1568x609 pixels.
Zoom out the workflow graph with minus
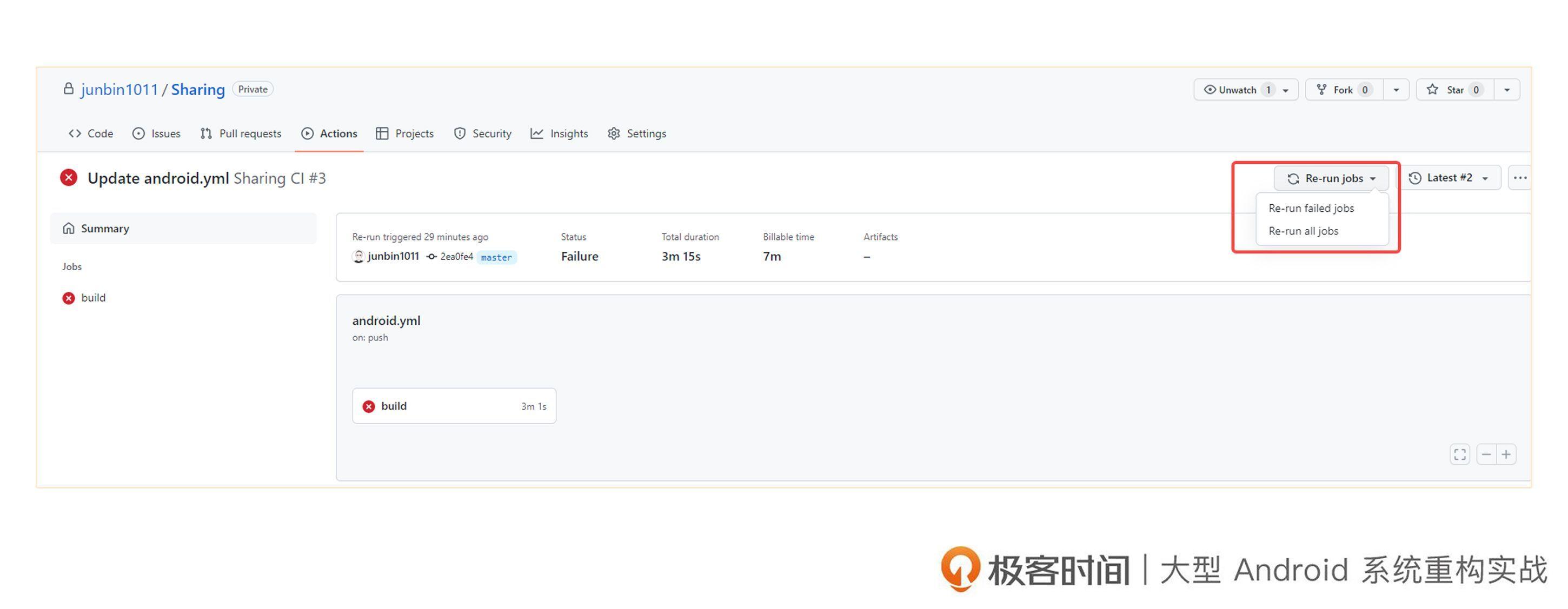pyautogui.click(x=1486, y=454)
